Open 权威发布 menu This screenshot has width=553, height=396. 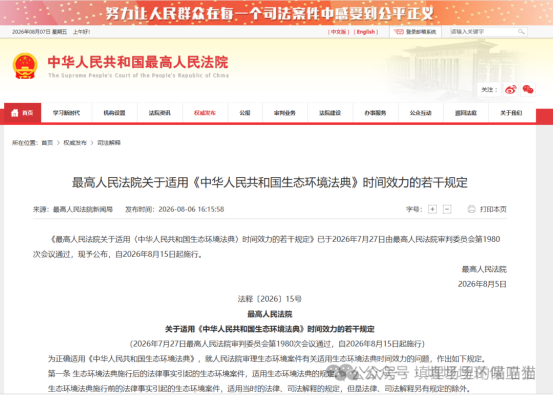pyautogui.click(x=205, y=113)
